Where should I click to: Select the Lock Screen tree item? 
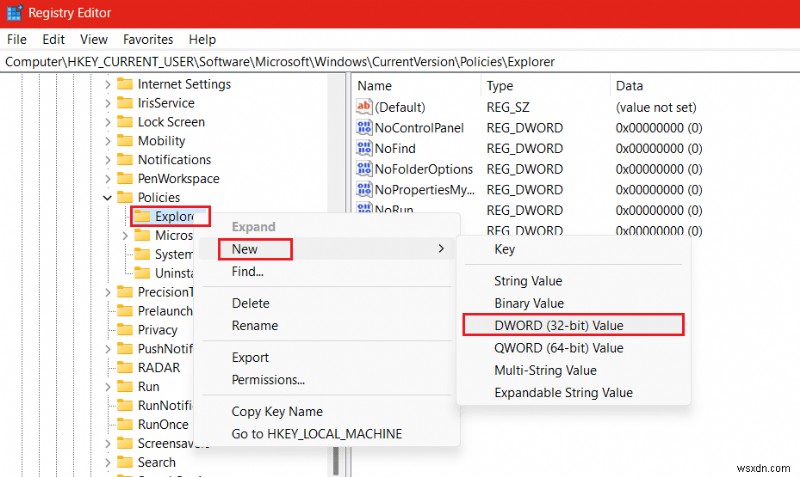tap(171, 121)
